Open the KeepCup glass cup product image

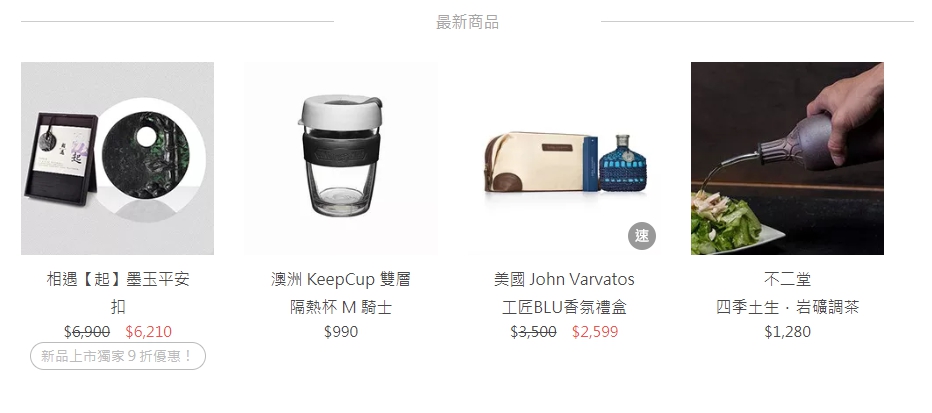point(341,159)
